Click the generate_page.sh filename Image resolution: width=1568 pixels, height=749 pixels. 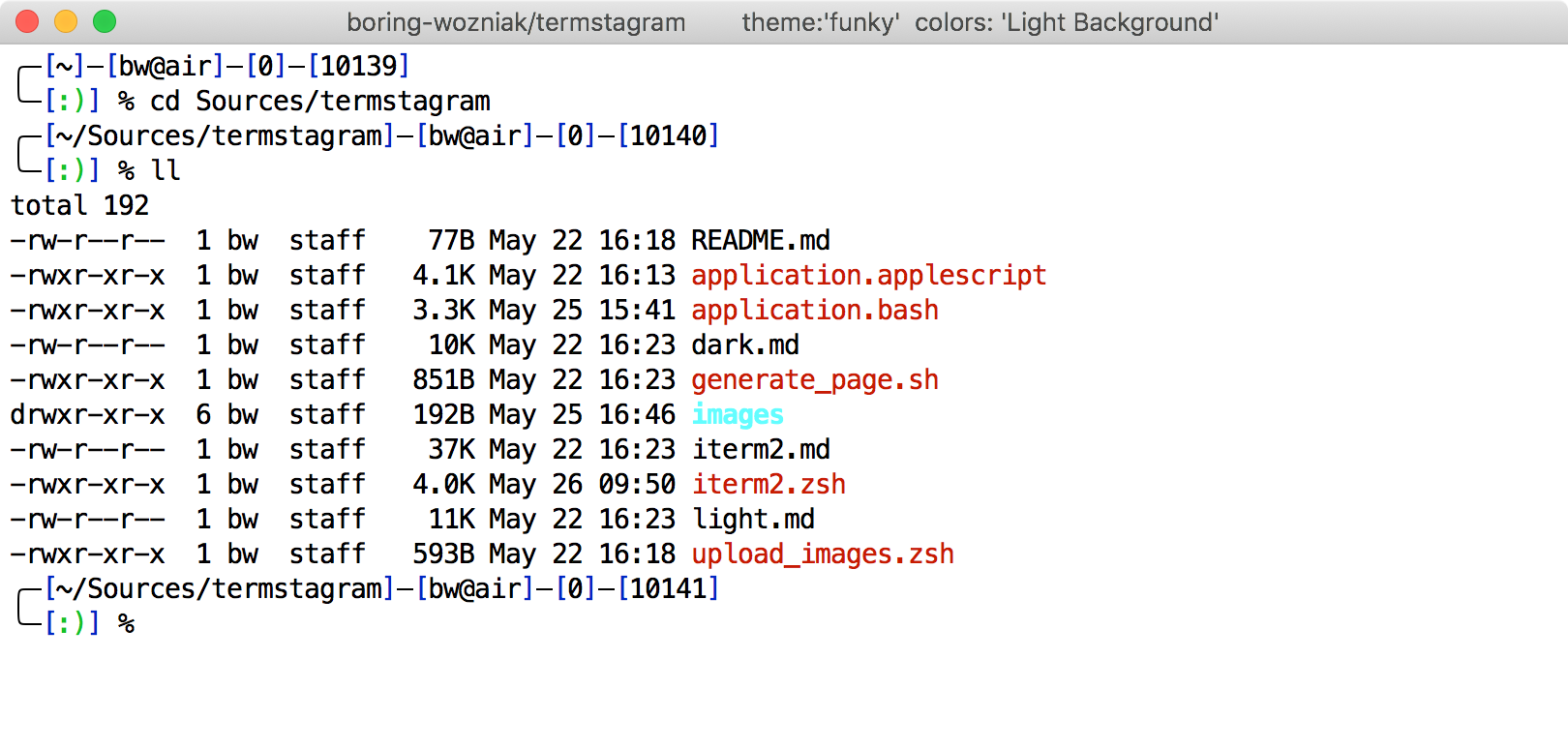click(814, 379)
